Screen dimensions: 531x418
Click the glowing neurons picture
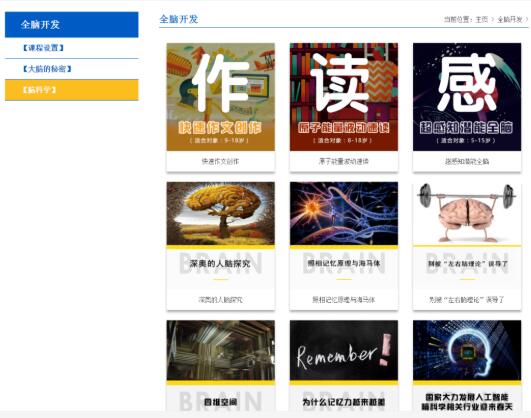point(344,213)
